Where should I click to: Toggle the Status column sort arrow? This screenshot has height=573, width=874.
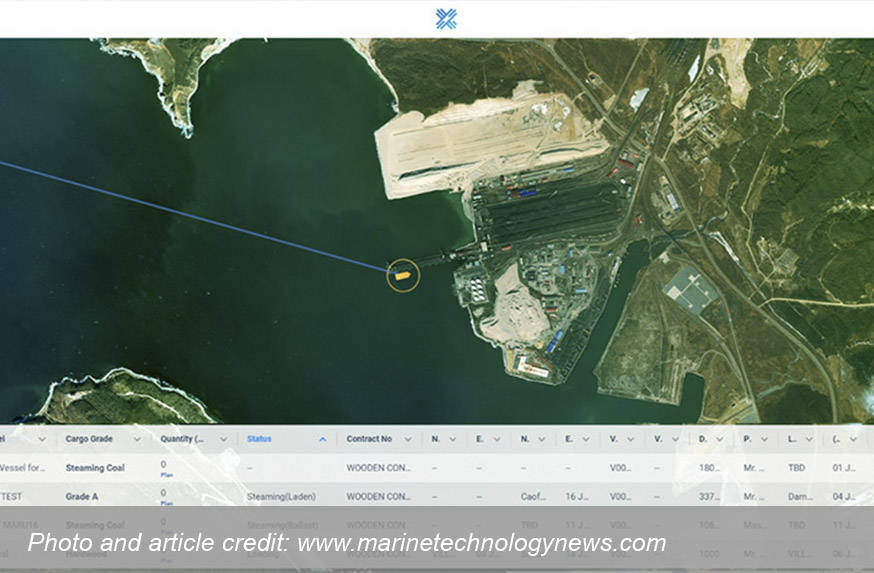pyautogui.click(x=322, y=439)
